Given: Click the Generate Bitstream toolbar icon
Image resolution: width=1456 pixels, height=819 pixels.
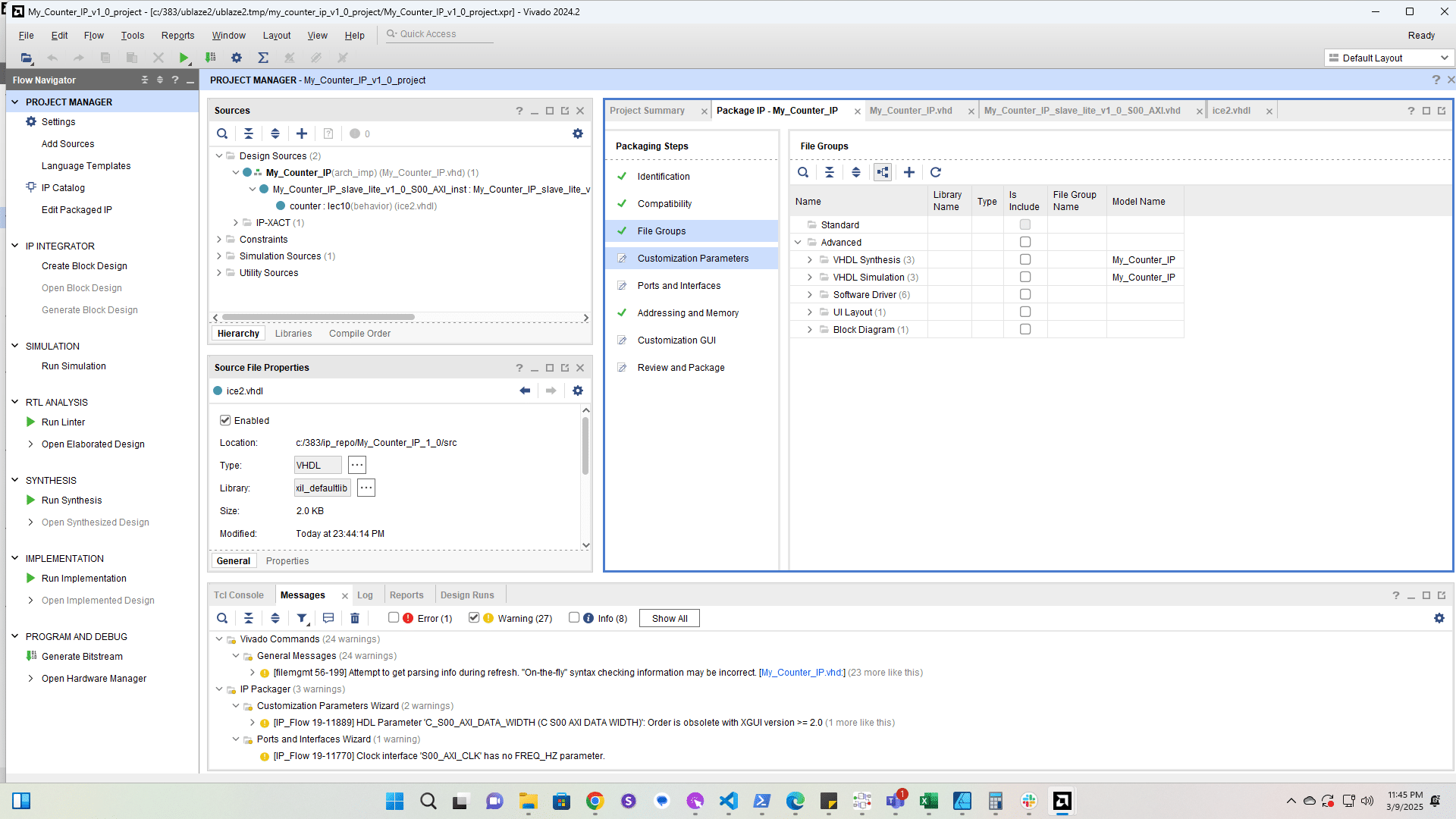Looking at the screenshot, I should 211,58.
